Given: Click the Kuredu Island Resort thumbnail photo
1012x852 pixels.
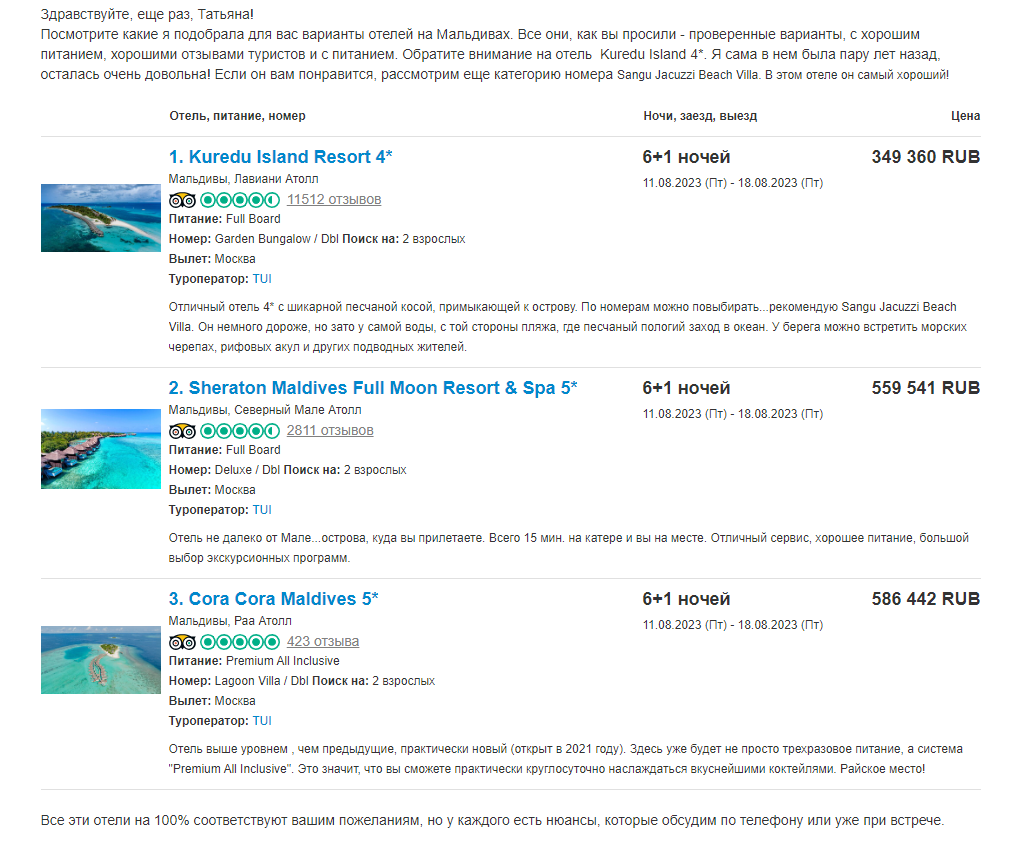Looking at the screenshot, I should [101, 218].
